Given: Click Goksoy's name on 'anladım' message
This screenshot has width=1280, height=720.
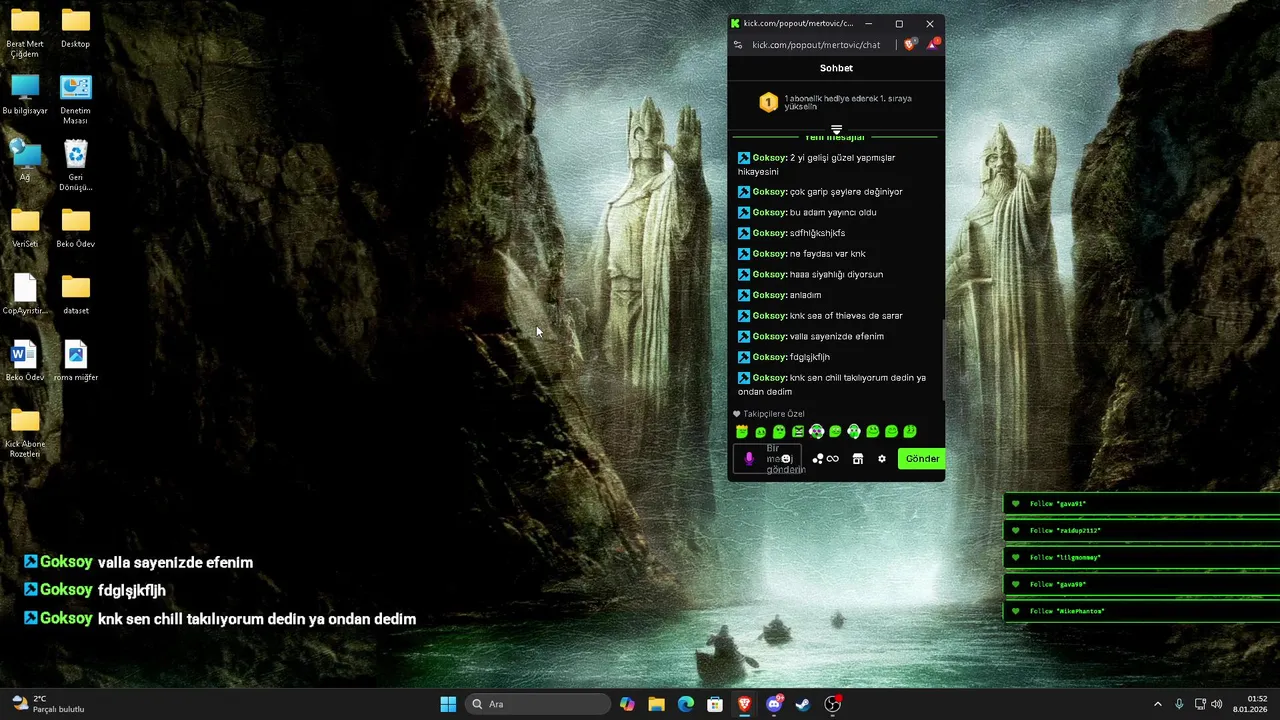Looking at the screenshot, I should [x=769, y=295].
